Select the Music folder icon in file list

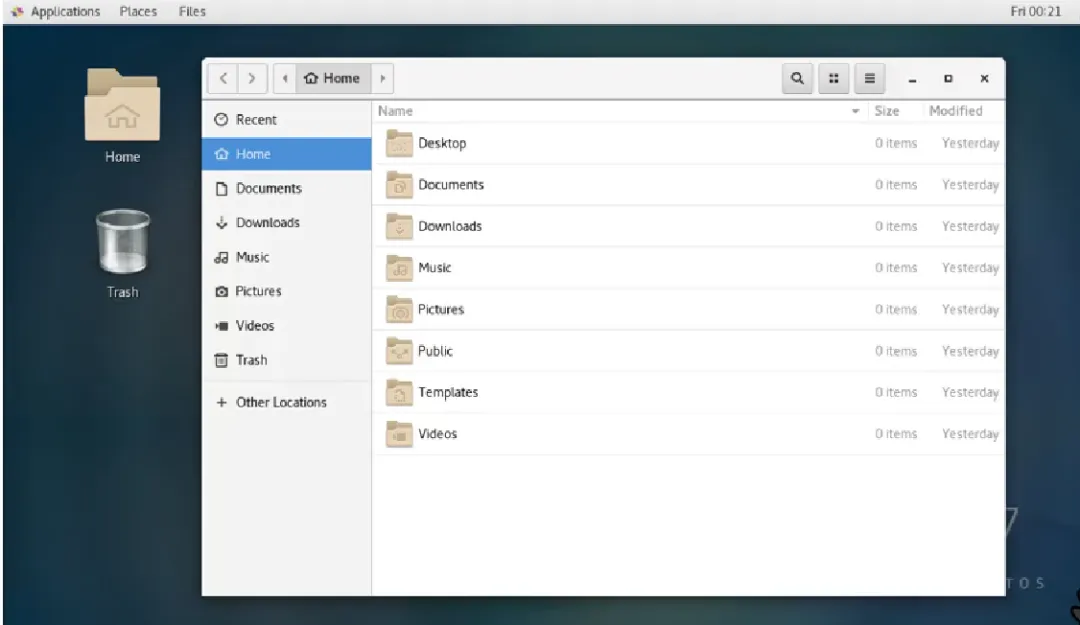tap(399, 267)
